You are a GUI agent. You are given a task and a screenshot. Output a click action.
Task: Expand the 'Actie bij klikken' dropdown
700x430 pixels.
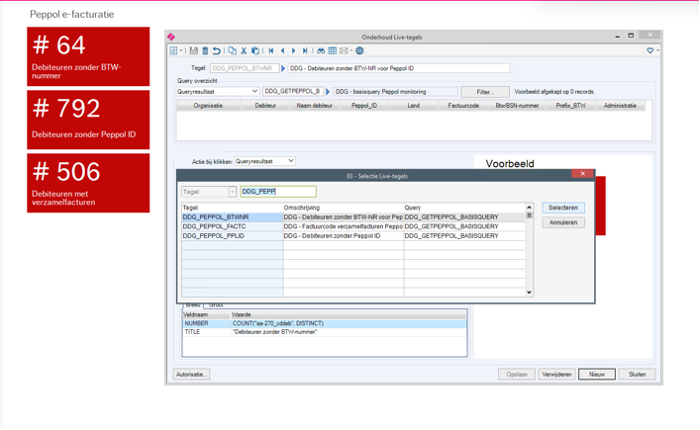coord(264,160)
